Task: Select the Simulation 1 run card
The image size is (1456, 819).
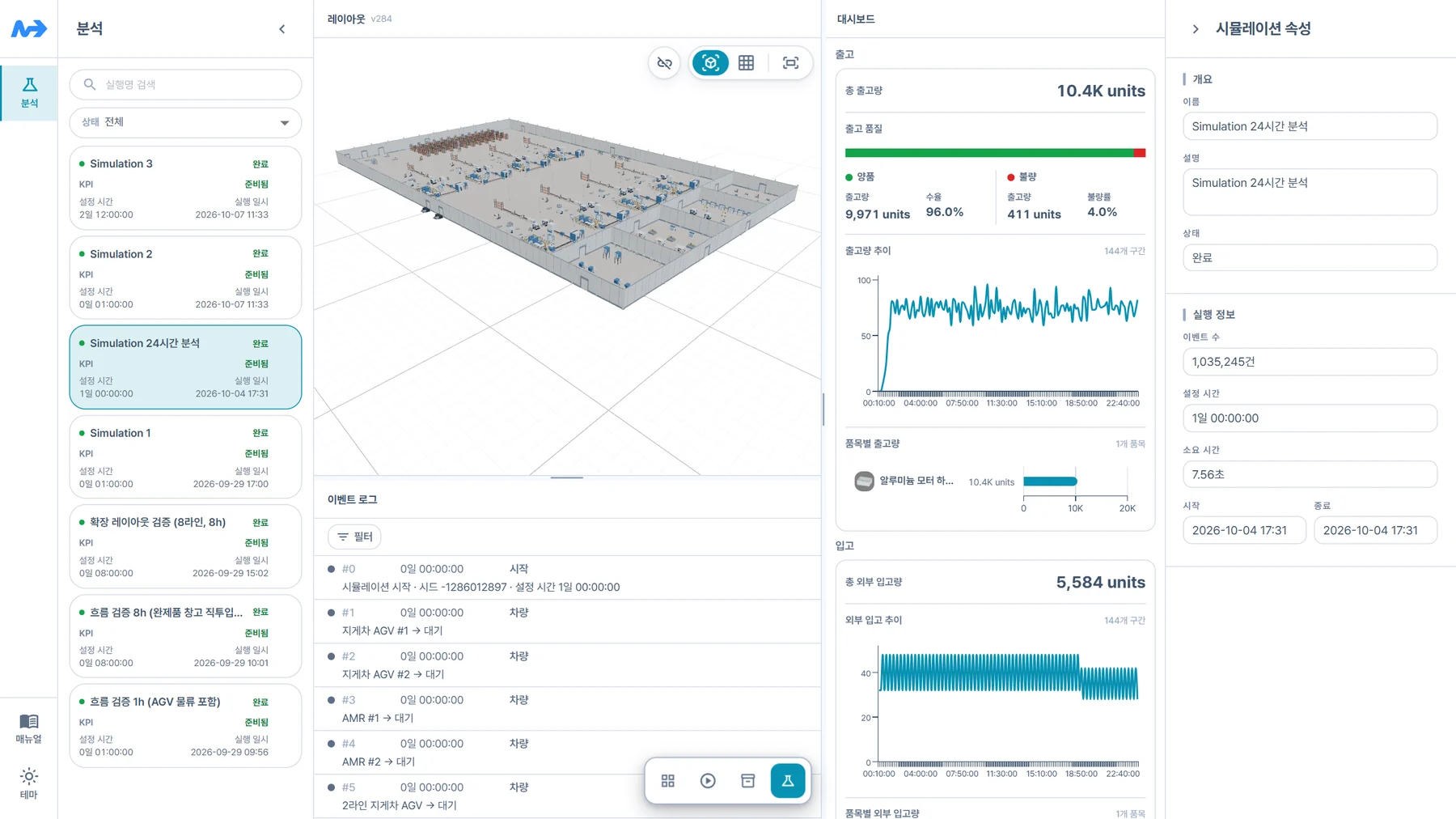Action: tap(185, 457)
